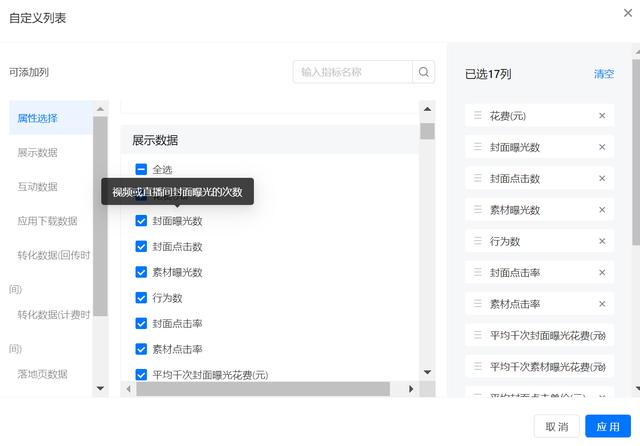Click the search magnifier icon

click(x=425, y=72)
